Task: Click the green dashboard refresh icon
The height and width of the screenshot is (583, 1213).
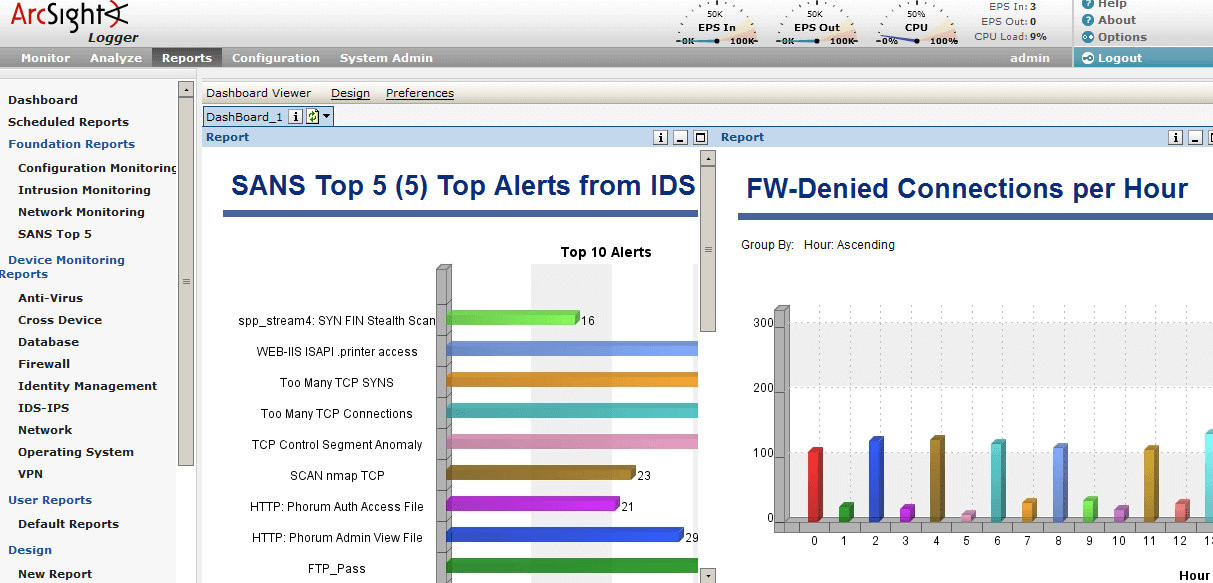Action: point(312,117)
